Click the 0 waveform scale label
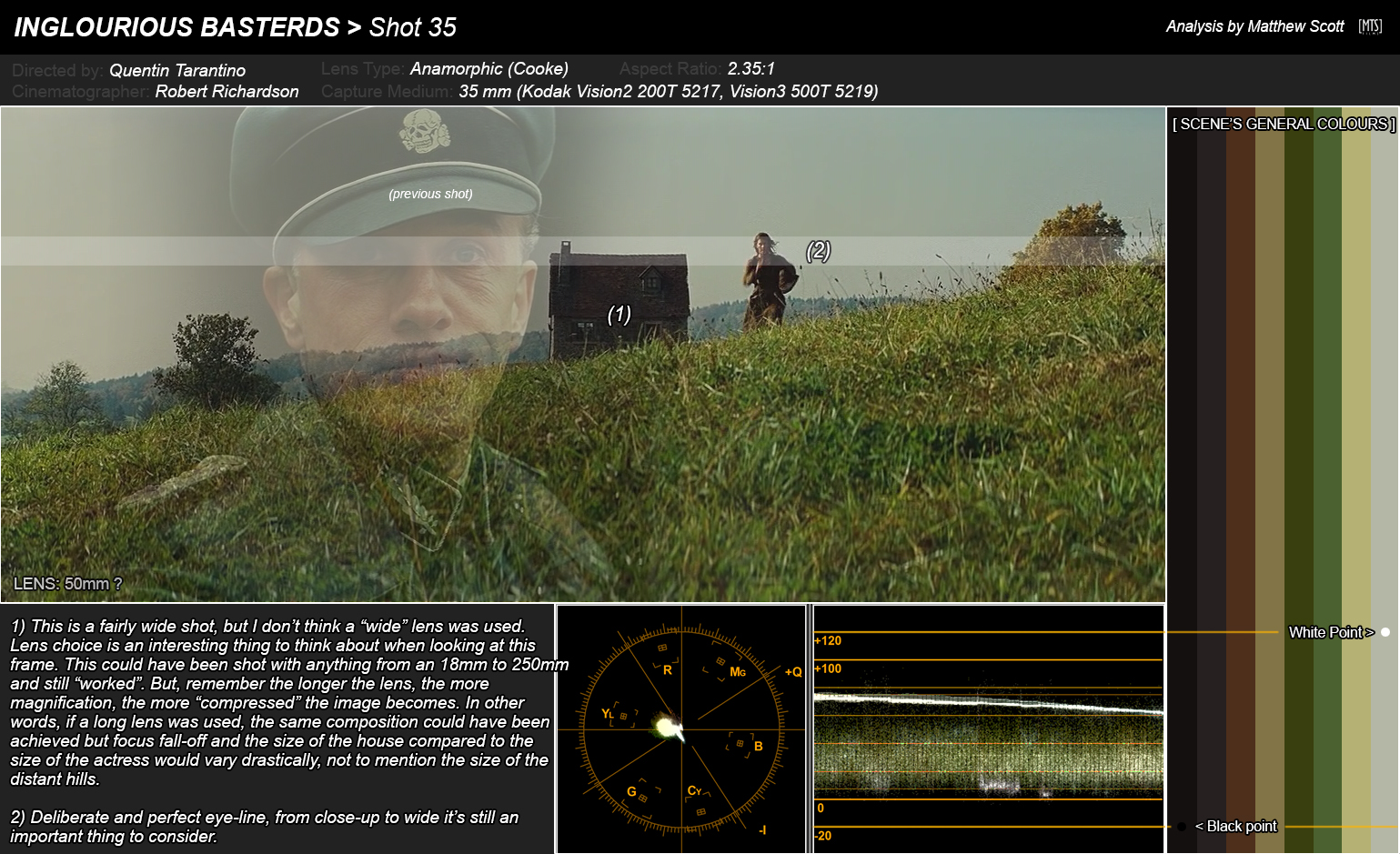This screenshot has width=1400, height=854. coord(821,808)
